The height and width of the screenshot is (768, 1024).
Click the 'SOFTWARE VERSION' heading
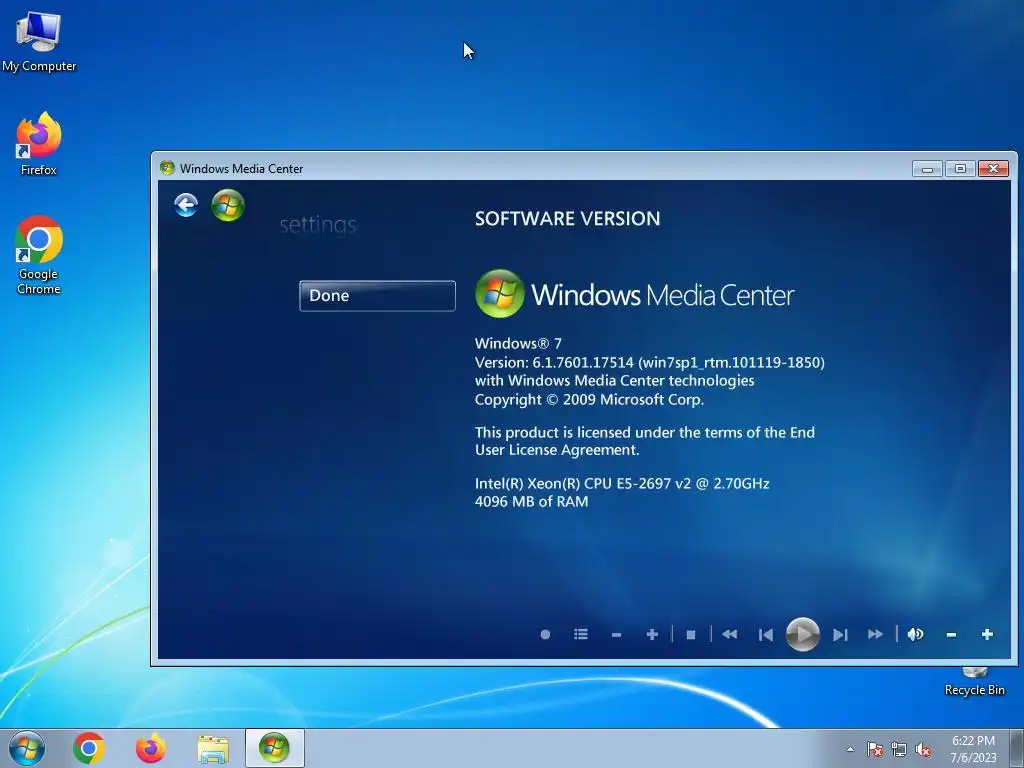click(x=568, y=218)
